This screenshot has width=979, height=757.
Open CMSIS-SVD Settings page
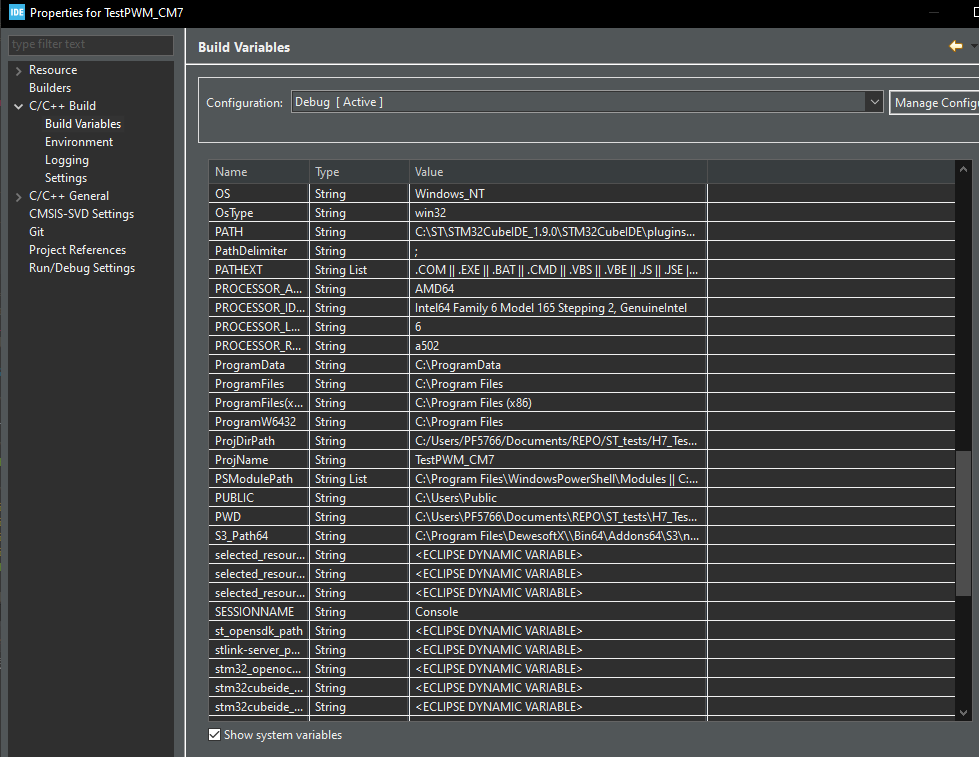[81, 214]
